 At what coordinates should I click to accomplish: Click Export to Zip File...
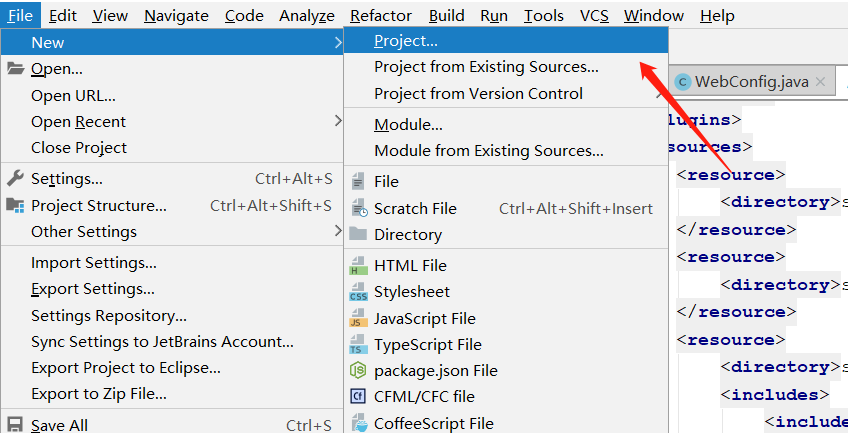pos(99,394)
